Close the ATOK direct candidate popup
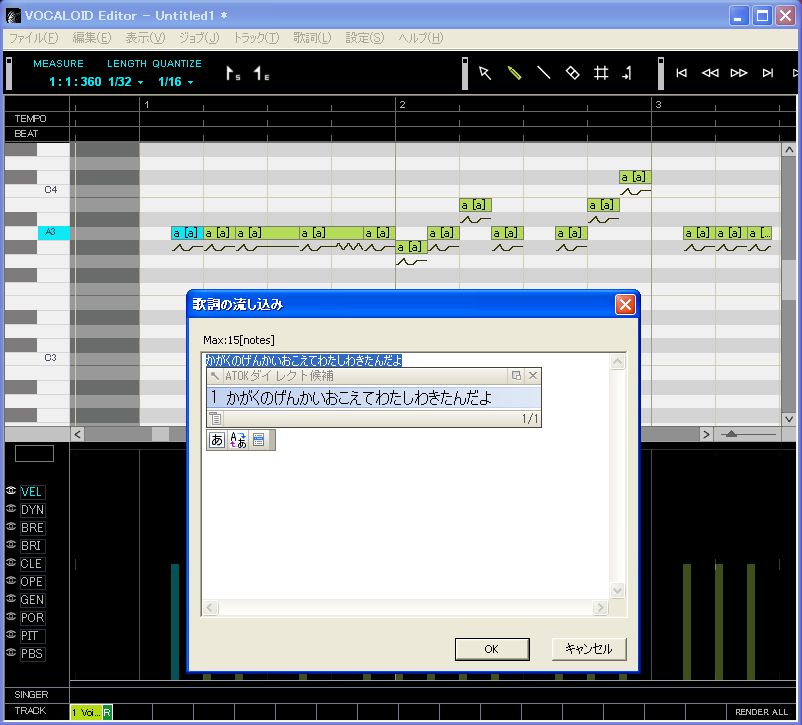The image size is (802, 725). coord(532,376)
